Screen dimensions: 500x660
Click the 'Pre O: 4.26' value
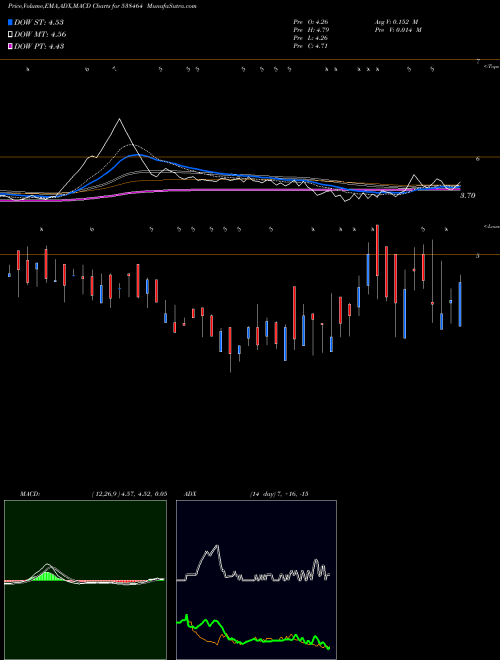pos(311,22)
